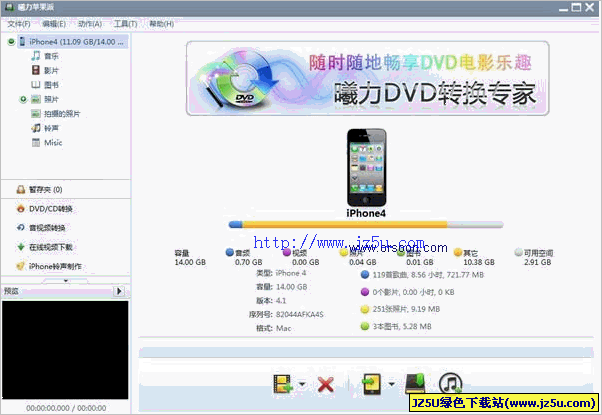
Task: Expand the 照片 photos tree node
Action: 23,99
